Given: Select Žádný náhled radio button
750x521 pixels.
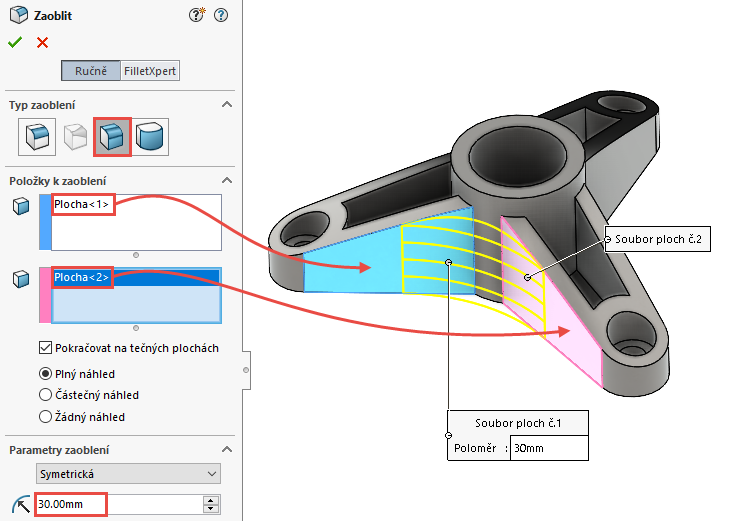Looking at the screenshot, I should [x=45, y=417].
